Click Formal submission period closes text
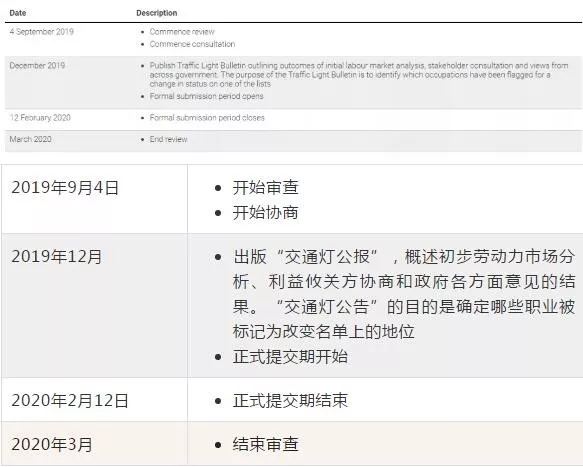 [207, 118]
